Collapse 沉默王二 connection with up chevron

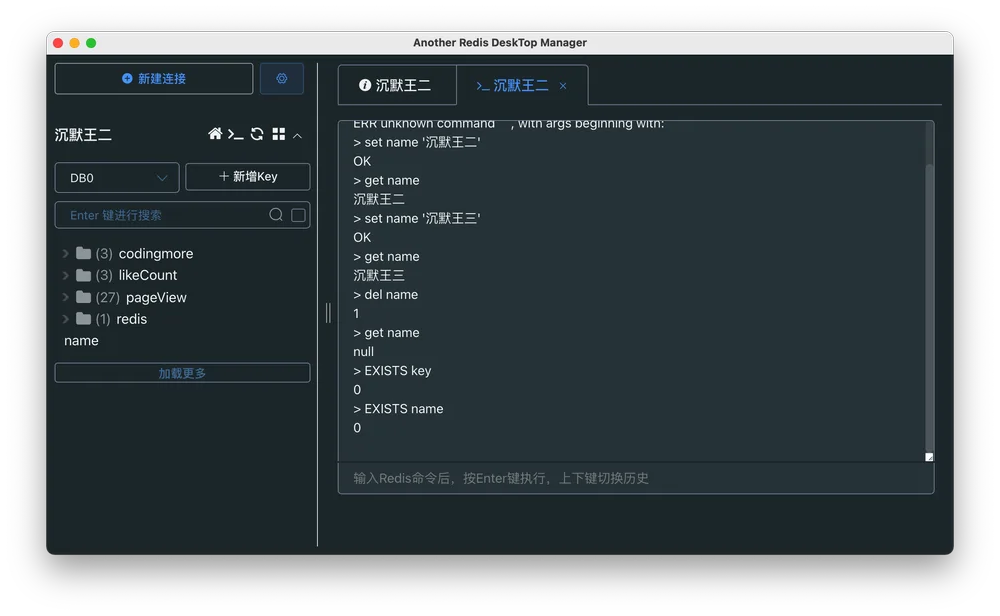click(297, 135)
